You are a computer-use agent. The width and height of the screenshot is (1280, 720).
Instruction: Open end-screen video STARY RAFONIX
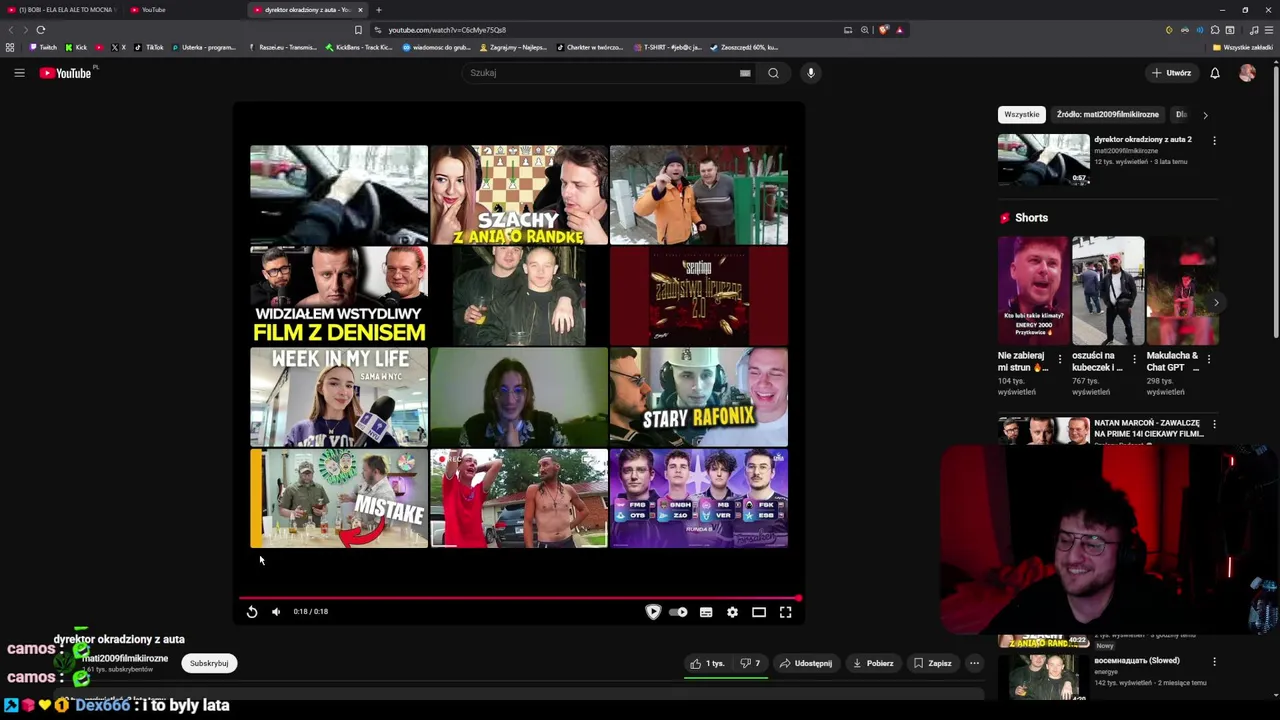[699, 397]
